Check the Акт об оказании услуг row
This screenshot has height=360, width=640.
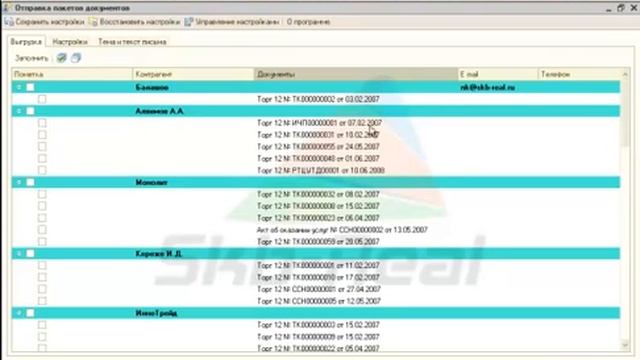[x=42, y=230]
